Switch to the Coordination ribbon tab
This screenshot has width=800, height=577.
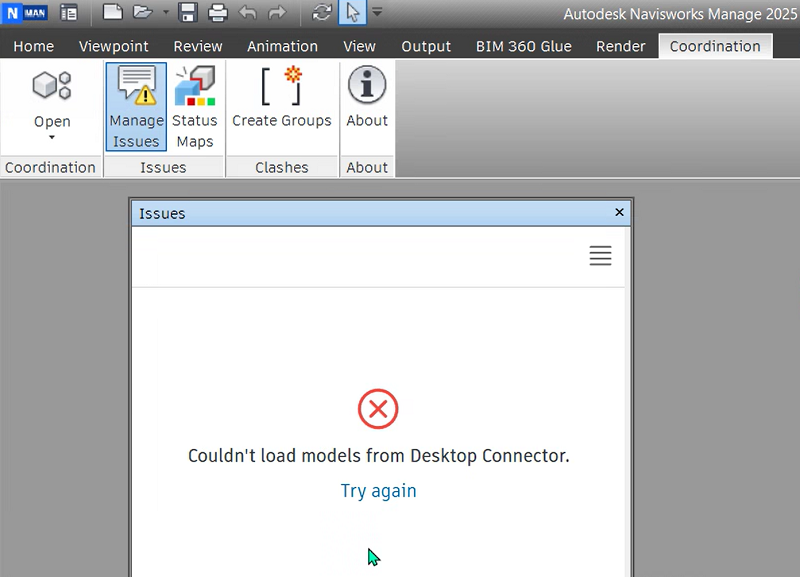715,46
